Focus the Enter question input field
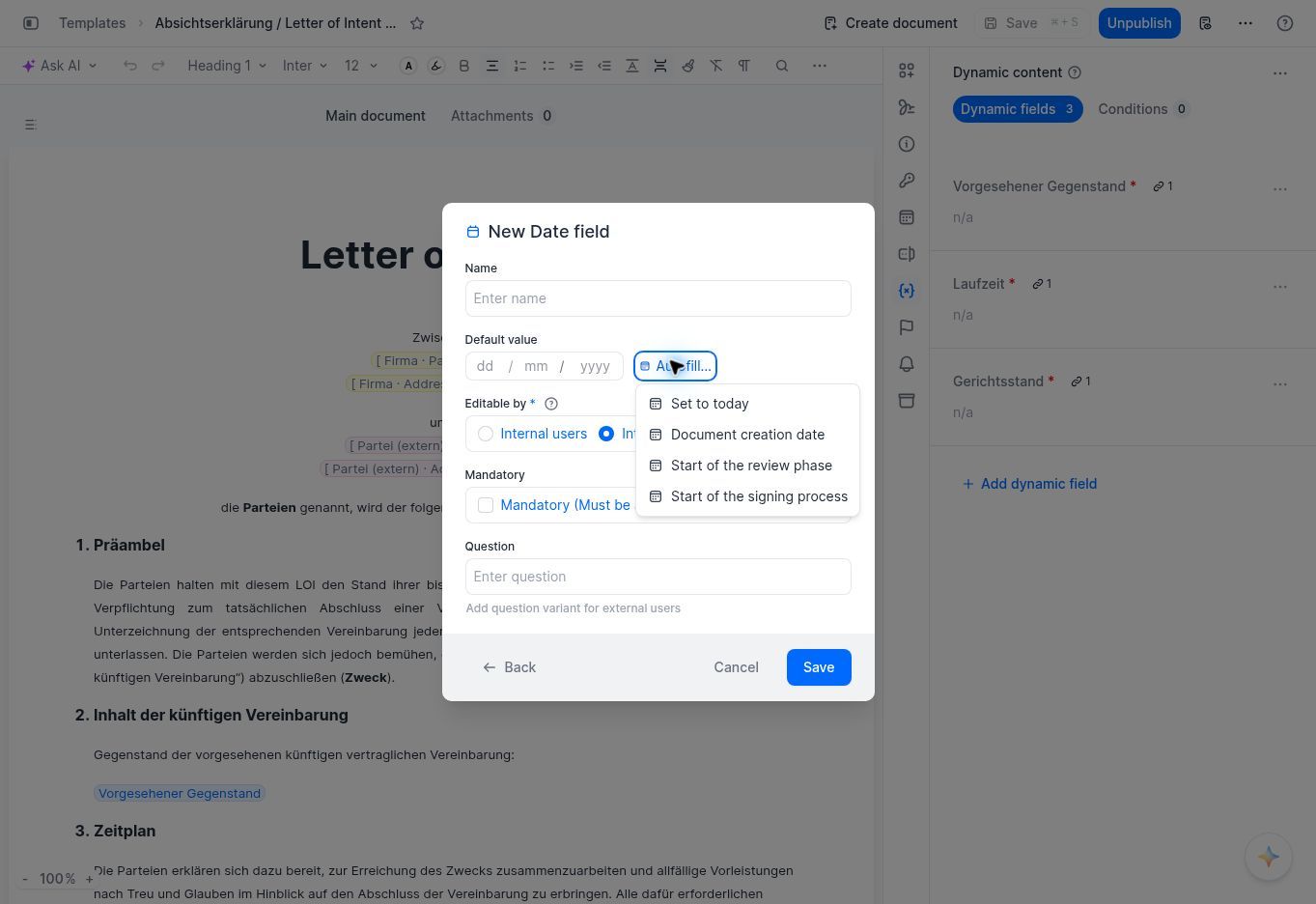Viewport: 1316px width, 904px height. click(658, 577)
